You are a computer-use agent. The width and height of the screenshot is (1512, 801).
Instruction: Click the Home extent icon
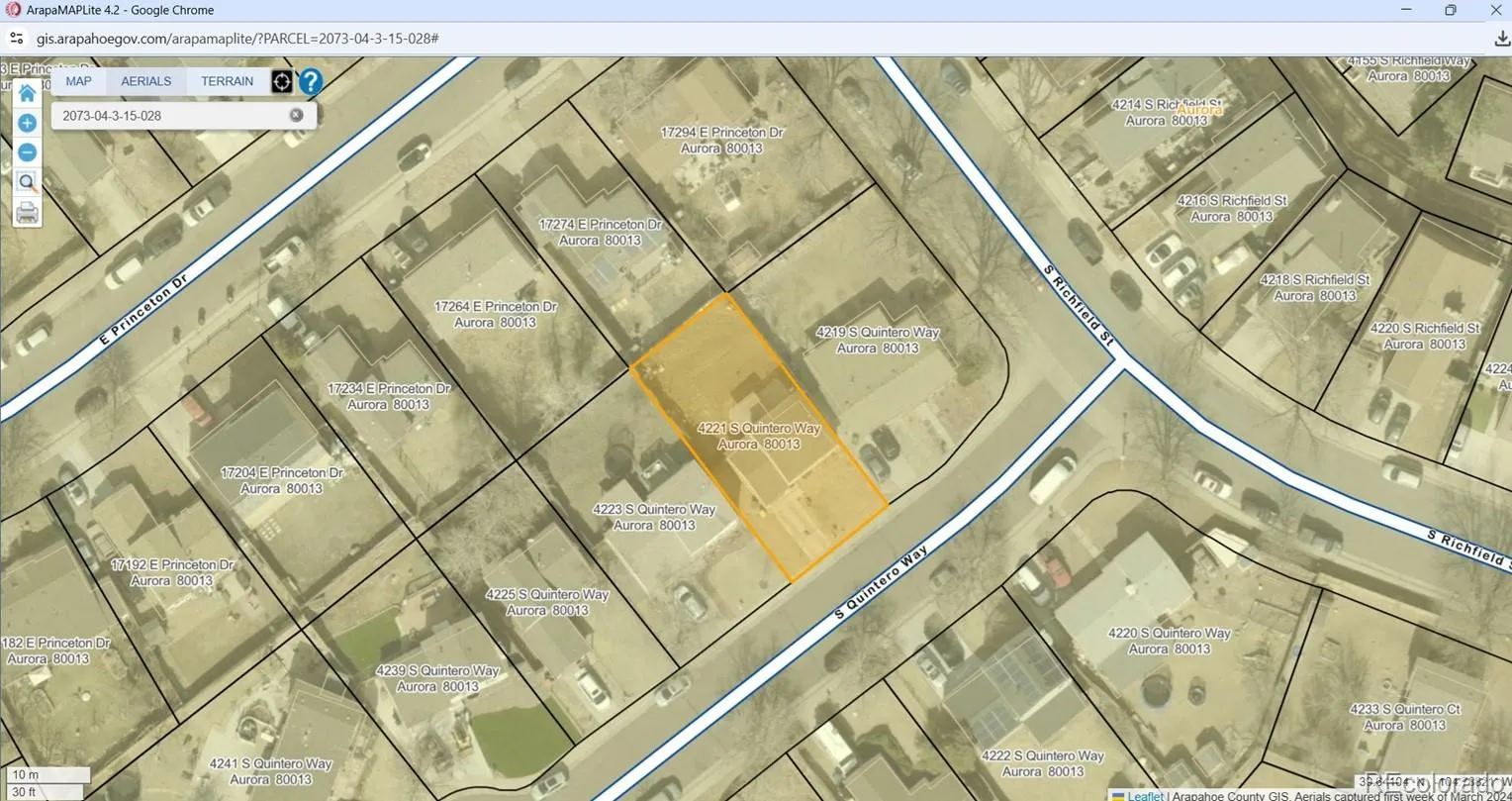tap(27, 93)
